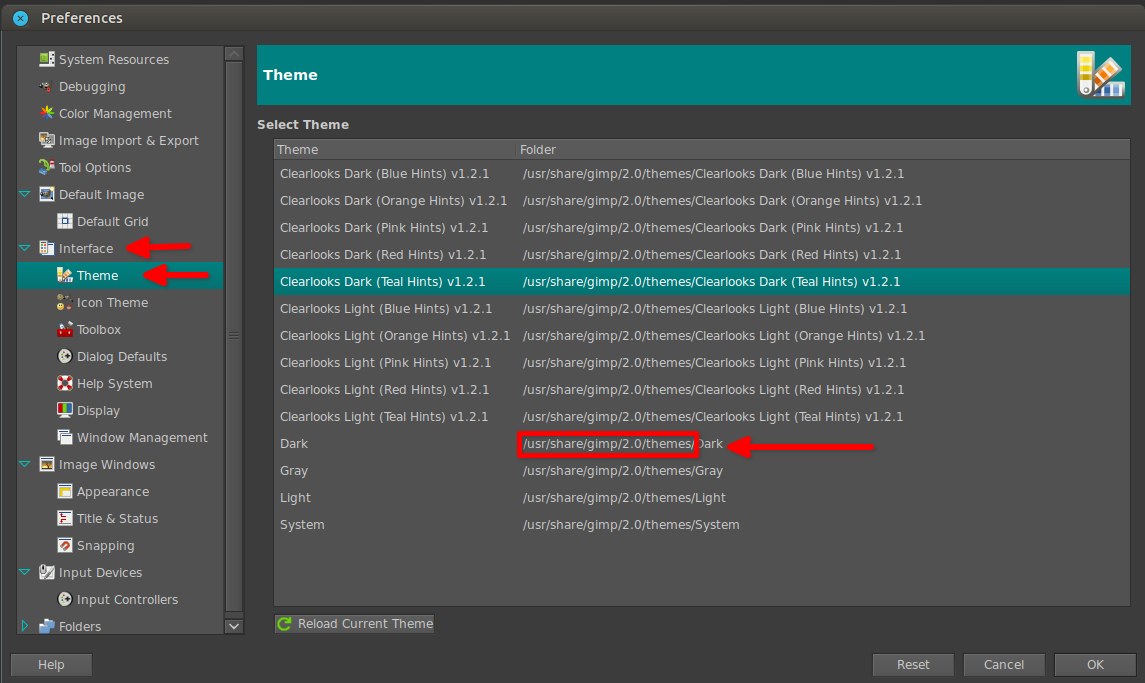Click the Help System lifebuoy icon
The width and height of the screenshot is (1145, 683).
pyautogui.click(x=65, y=384)
